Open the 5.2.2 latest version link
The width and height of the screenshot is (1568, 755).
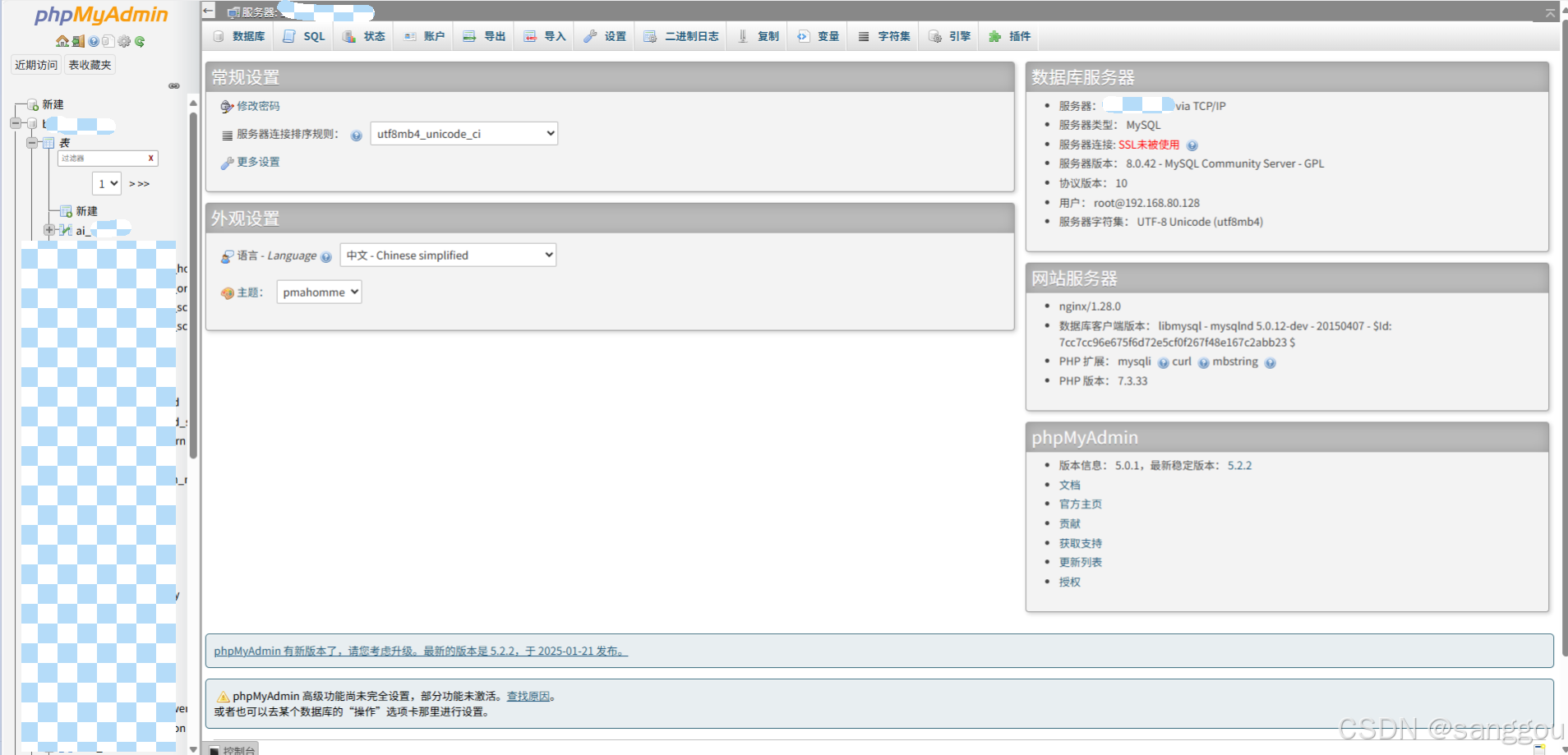[x=1239, y=465]
